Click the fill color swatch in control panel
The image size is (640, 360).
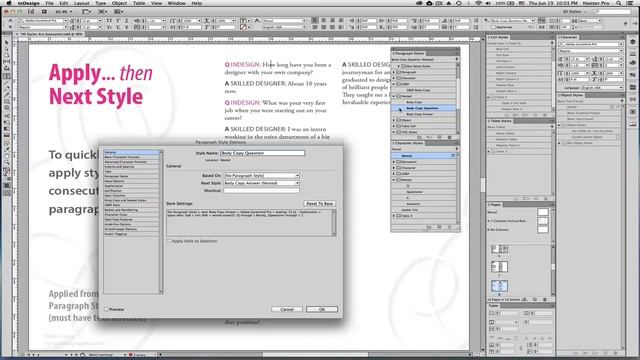[244, 20]
